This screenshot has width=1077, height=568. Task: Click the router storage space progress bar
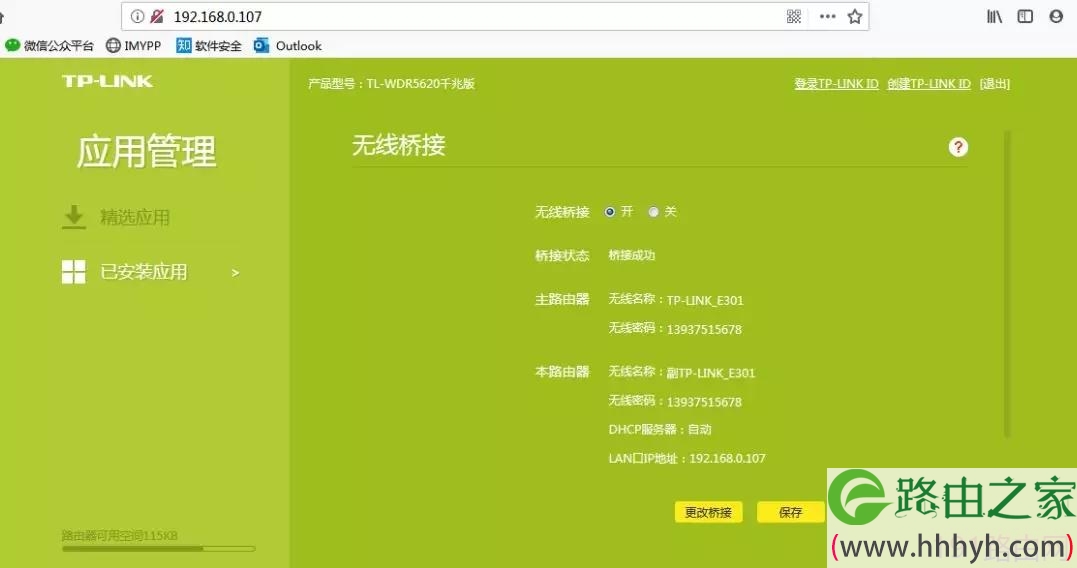(159, 549)
